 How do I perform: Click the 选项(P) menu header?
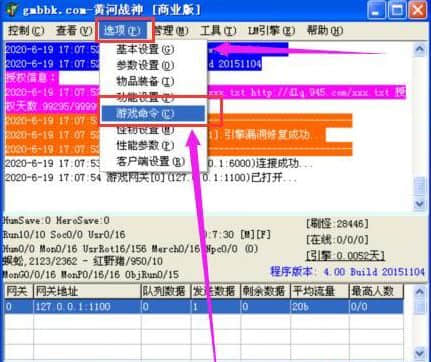coord(122,31)
